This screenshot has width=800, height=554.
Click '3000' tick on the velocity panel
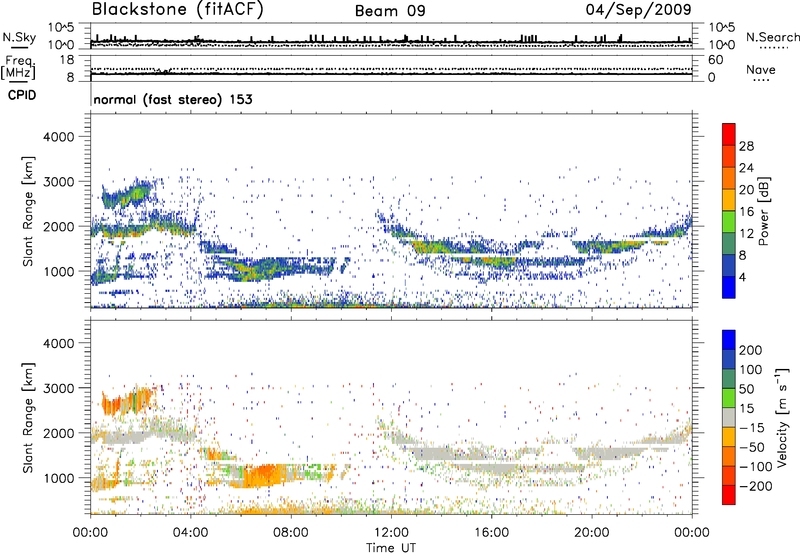[x=59, y=388]
